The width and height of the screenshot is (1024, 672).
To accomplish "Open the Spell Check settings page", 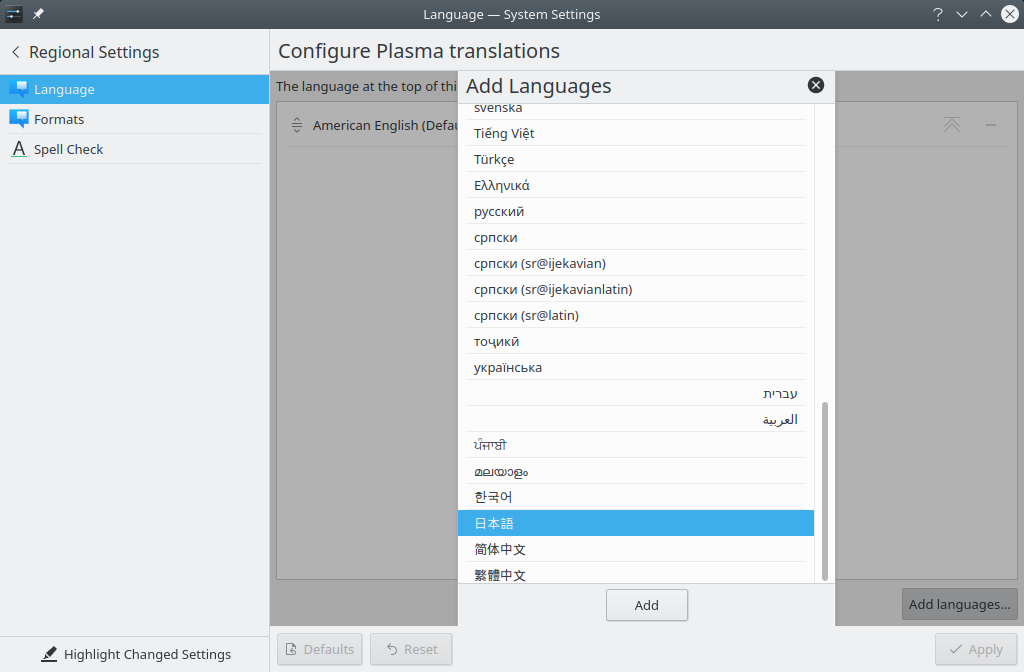I will click(135, 149).
